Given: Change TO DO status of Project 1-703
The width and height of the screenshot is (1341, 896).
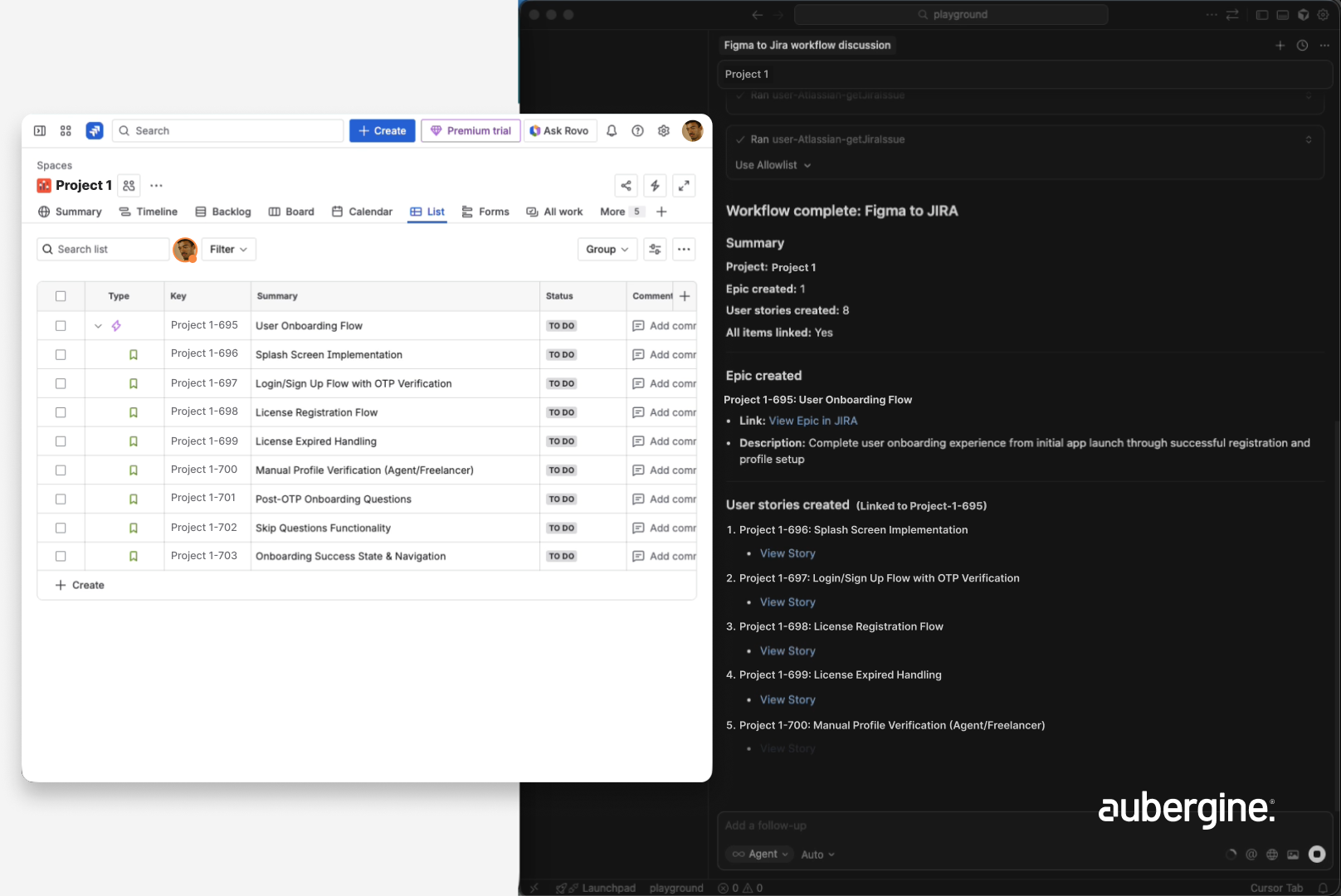Looking at the screenshot, I should pyautogui.click(x=562, y=557).
